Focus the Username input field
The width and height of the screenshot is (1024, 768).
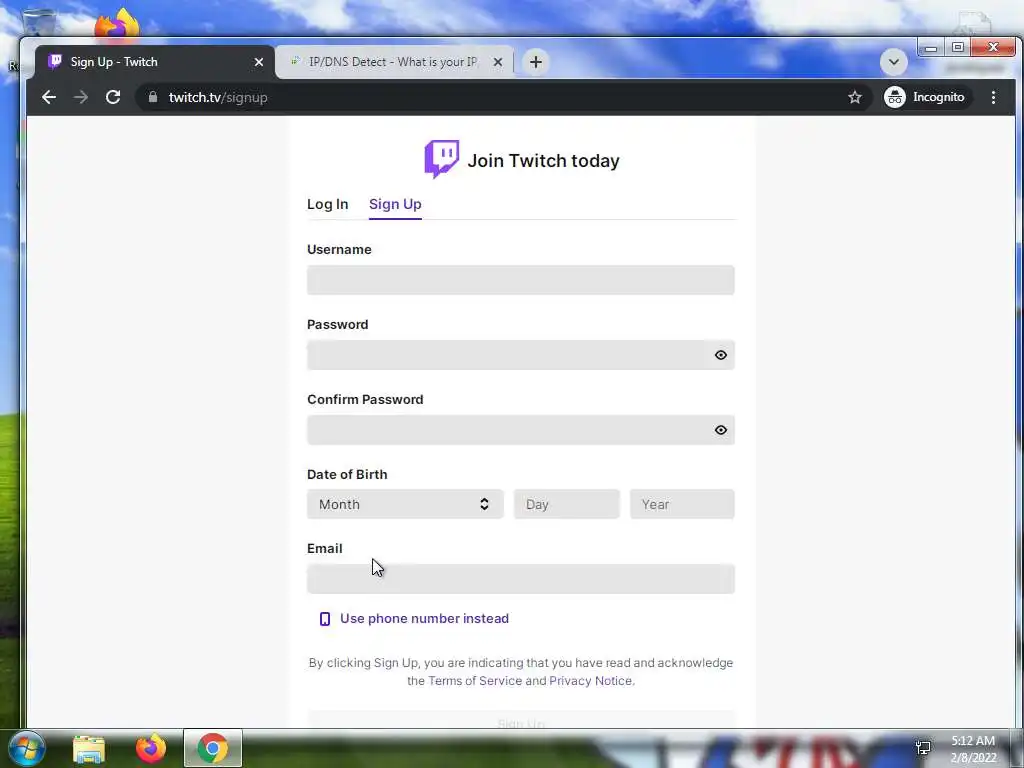[x=520, y=280]
